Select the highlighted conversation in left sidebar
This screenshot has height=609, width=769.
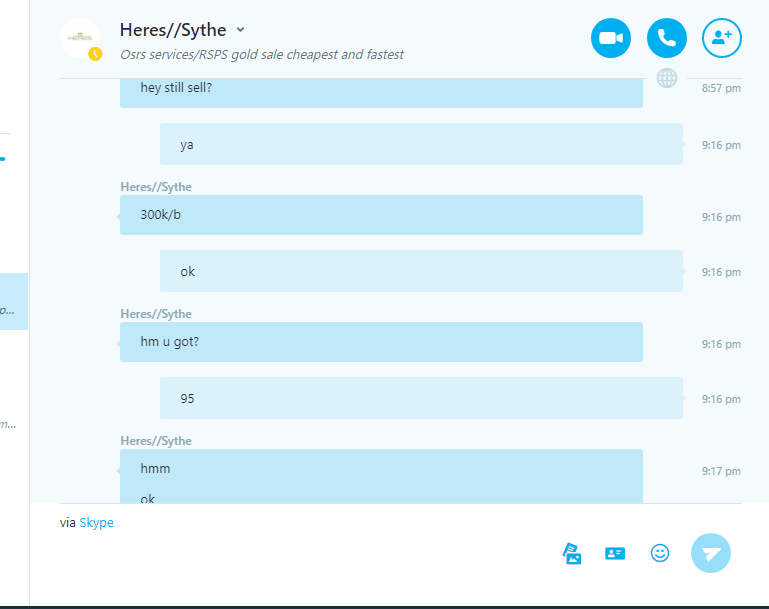(14, 302)
